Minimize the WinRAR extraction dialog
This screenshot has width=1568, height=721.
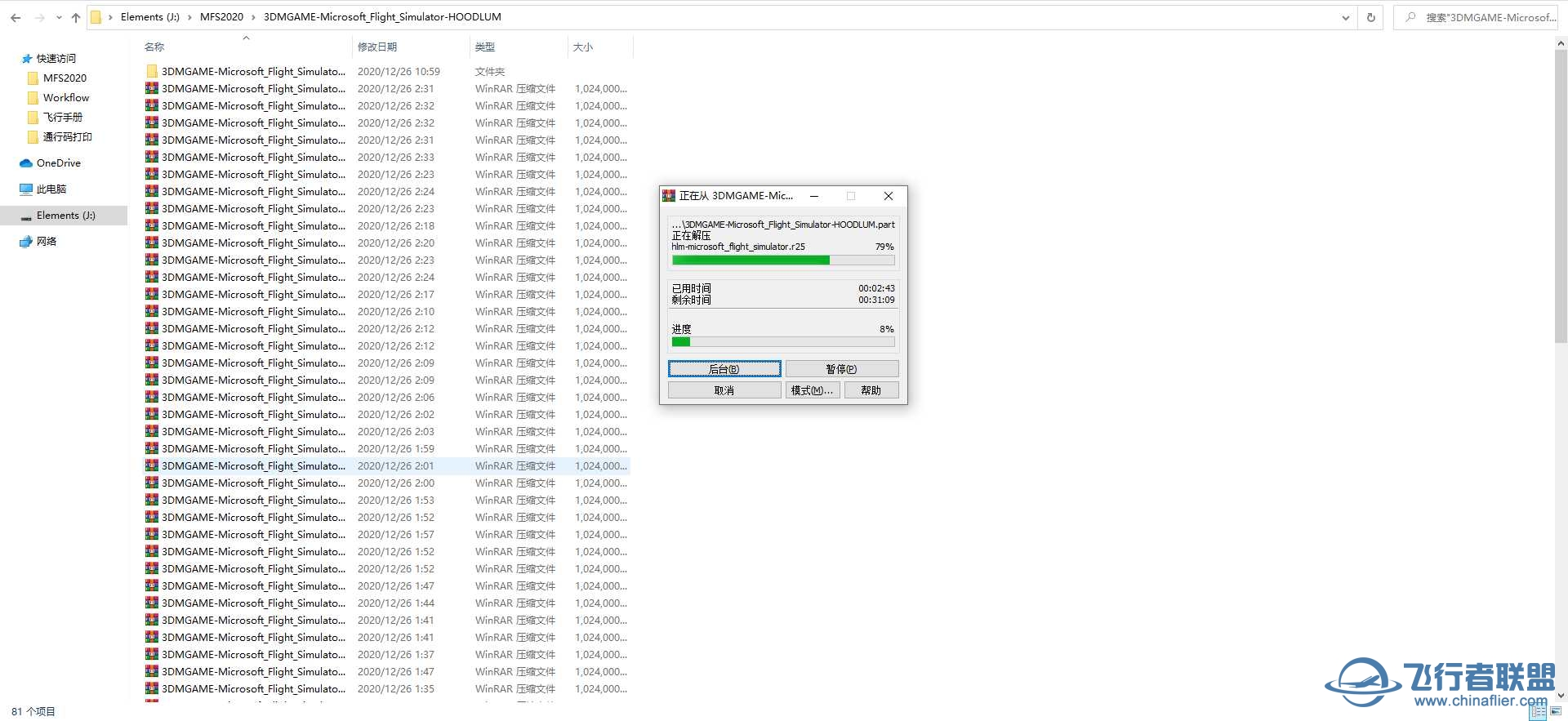click(x=814, y=196)
